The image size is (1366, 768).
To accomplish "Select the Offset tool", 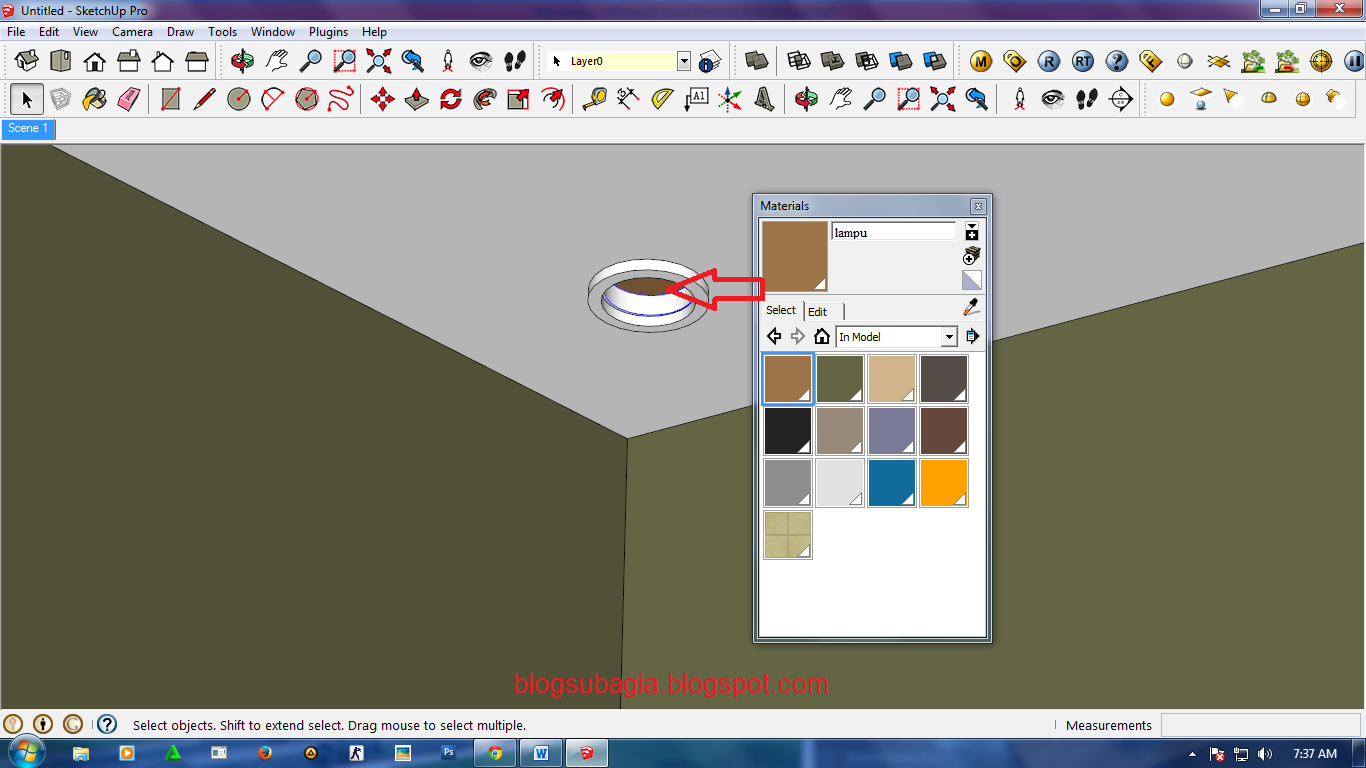I will (x=553, y=99).
